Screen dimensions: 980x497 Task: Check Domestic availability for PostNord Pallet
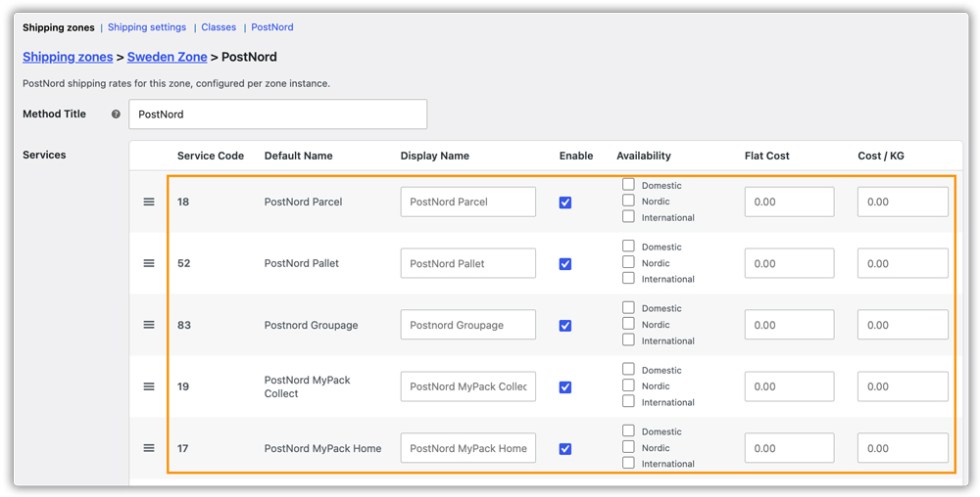(628, 246)
